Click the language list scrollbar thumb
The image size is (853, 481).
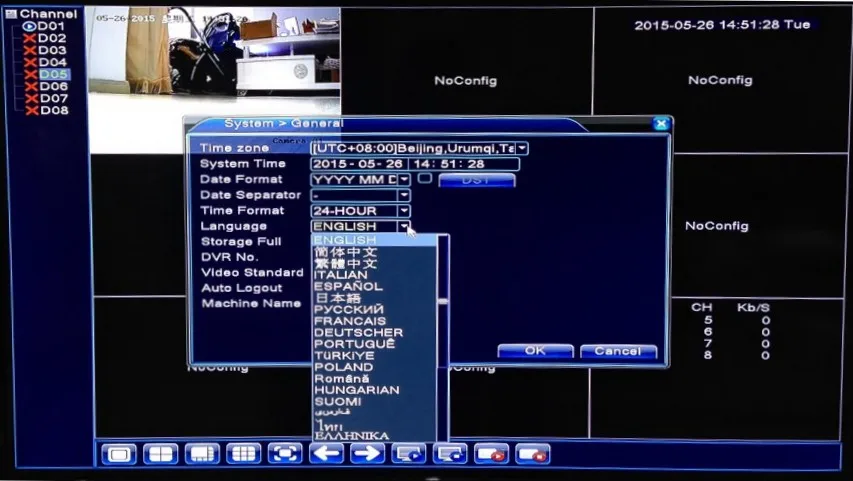(x=443, y=300)
